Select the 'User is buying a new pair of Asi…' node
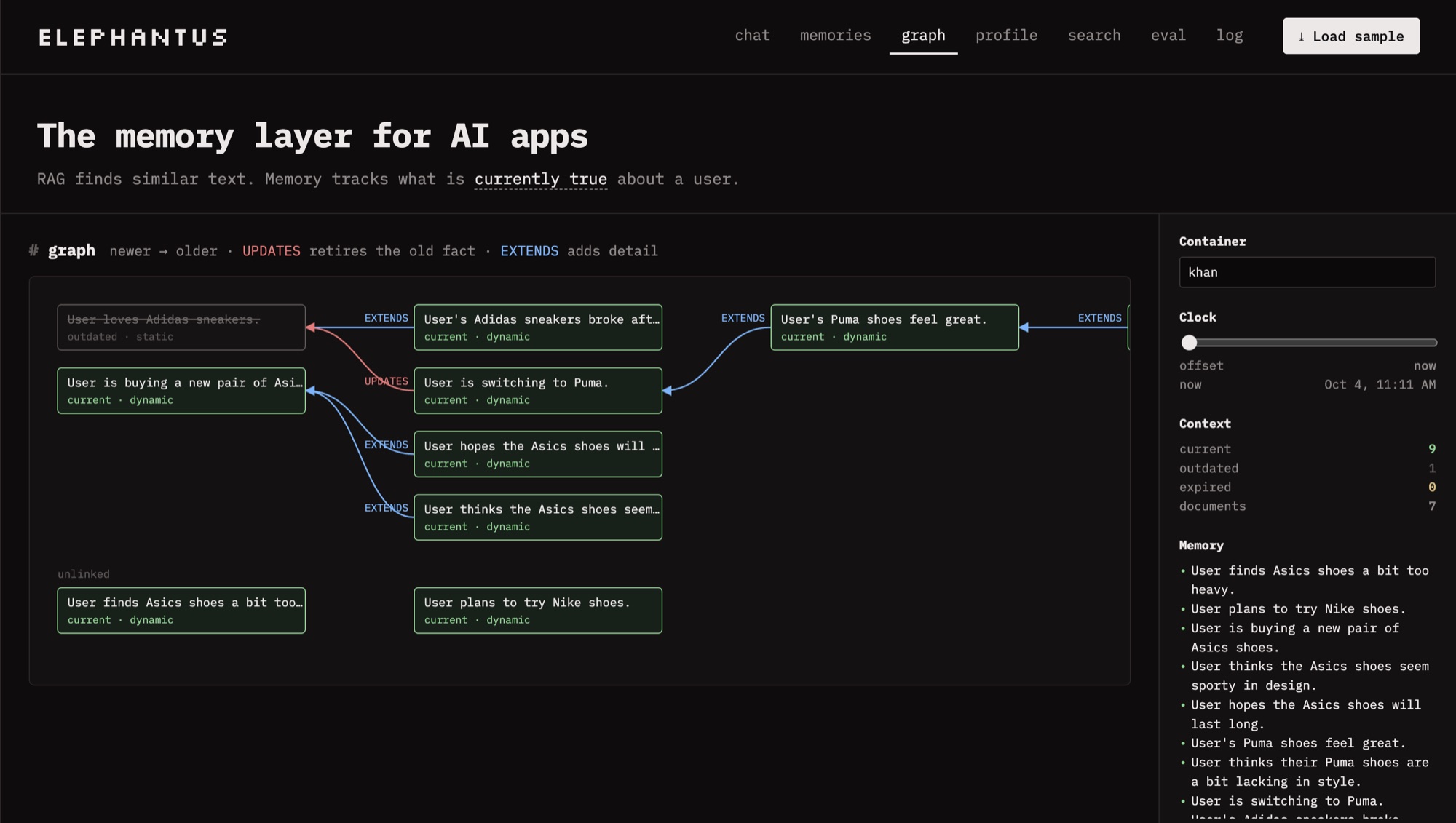The image size is (1456, 823). point(181,391)
